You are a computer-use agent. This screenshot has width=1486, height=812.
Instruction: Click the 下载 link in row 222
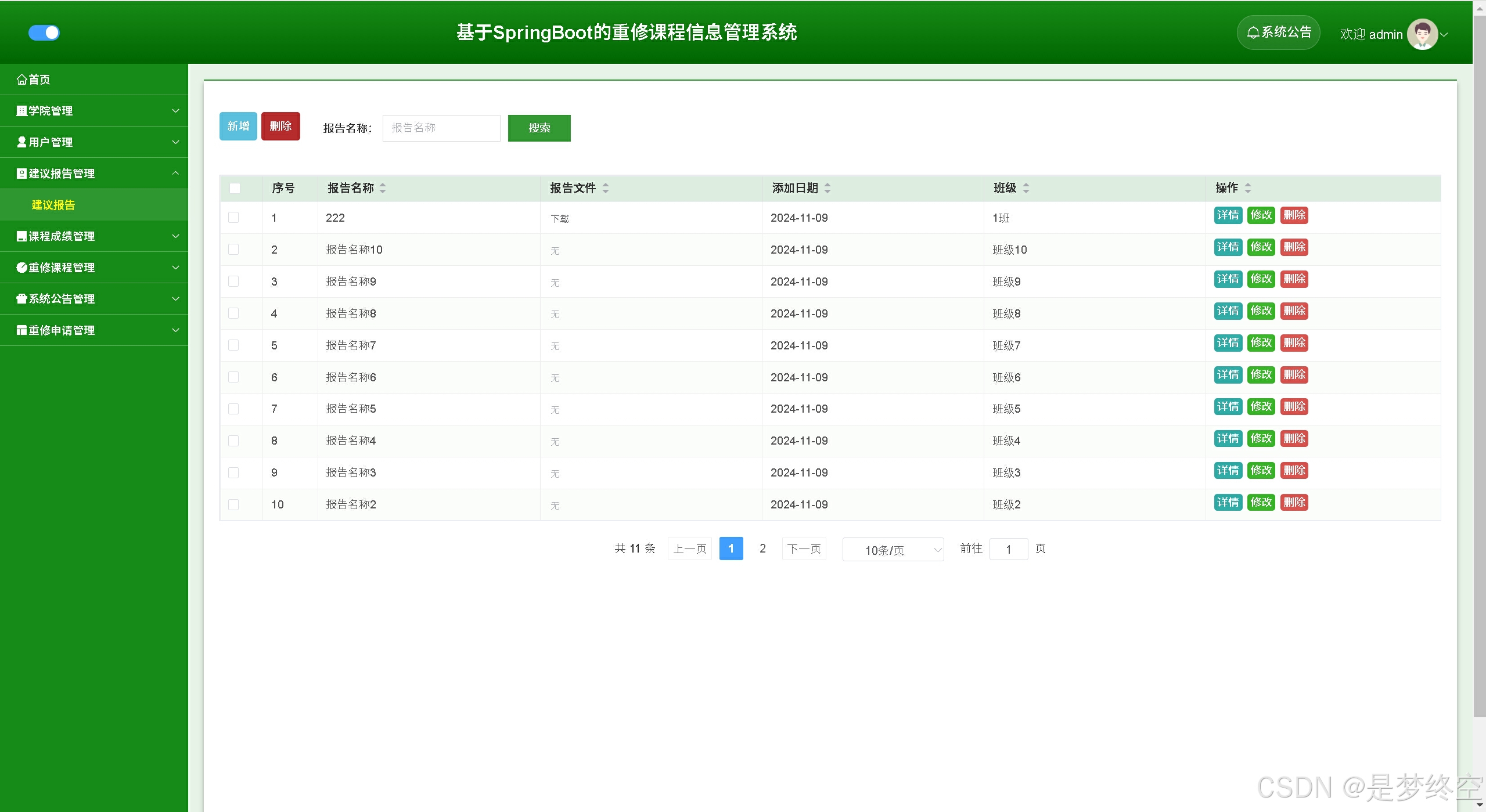click(x=560, y=219)
